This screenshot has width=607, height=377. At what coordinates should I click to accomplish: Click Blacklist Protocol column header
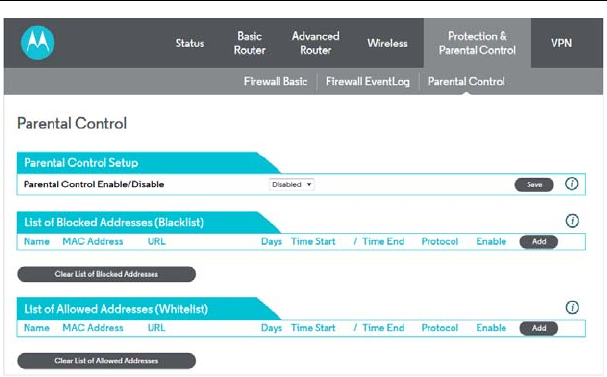(x=440, y=242)
